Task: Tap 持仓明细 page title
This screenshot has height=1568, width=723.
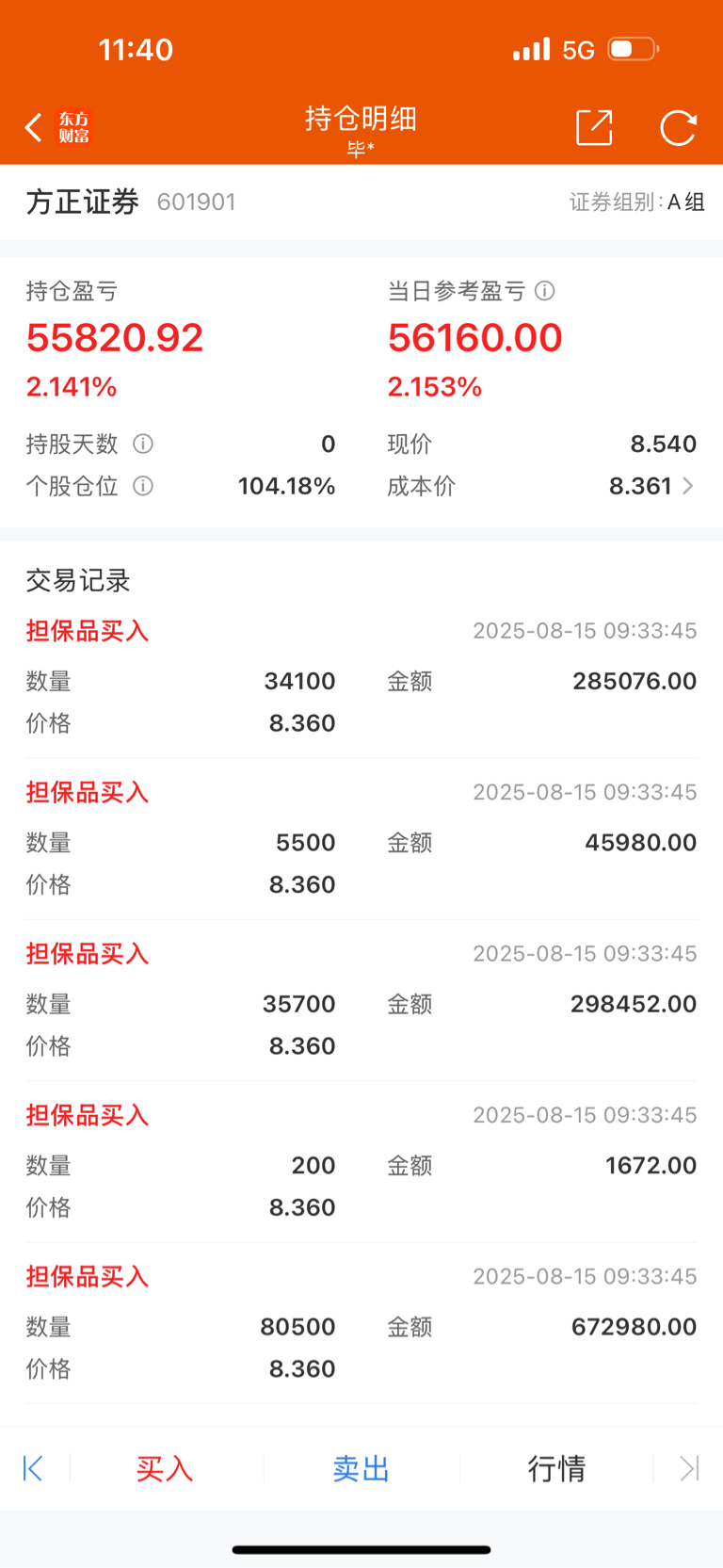Action: pos(361,119)
